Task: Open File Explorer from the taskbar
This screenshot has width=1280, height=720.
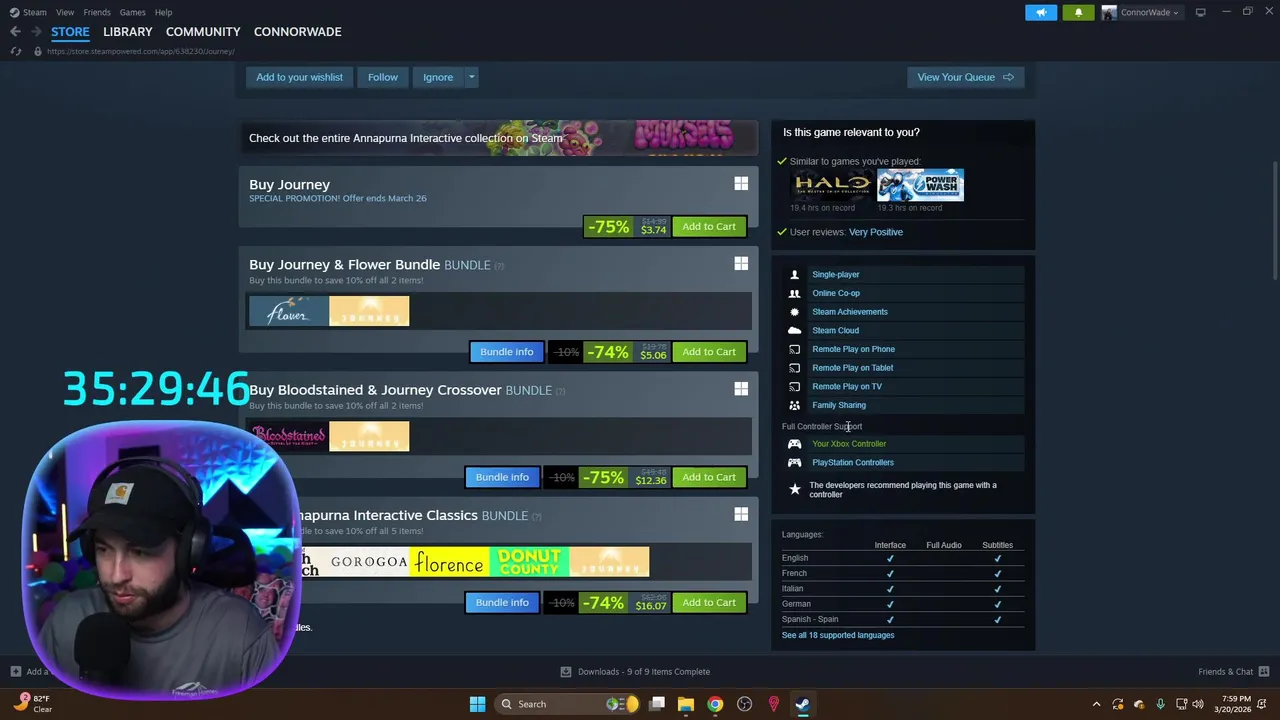Action: coord(686,704)
